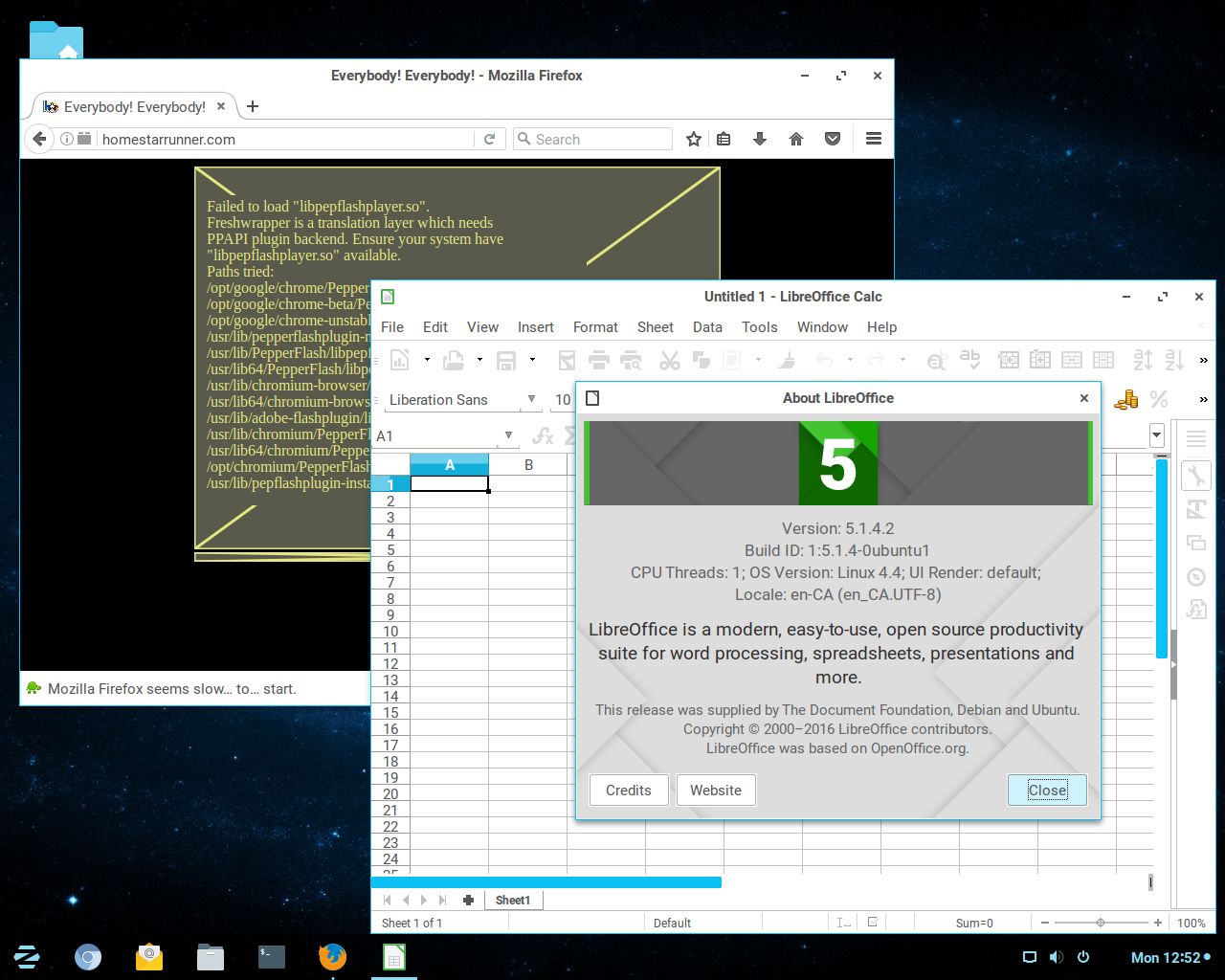Click the Calc Cut scissors icon
The height and width of the screenshot is (980, 1225).
tap(670, 360)
